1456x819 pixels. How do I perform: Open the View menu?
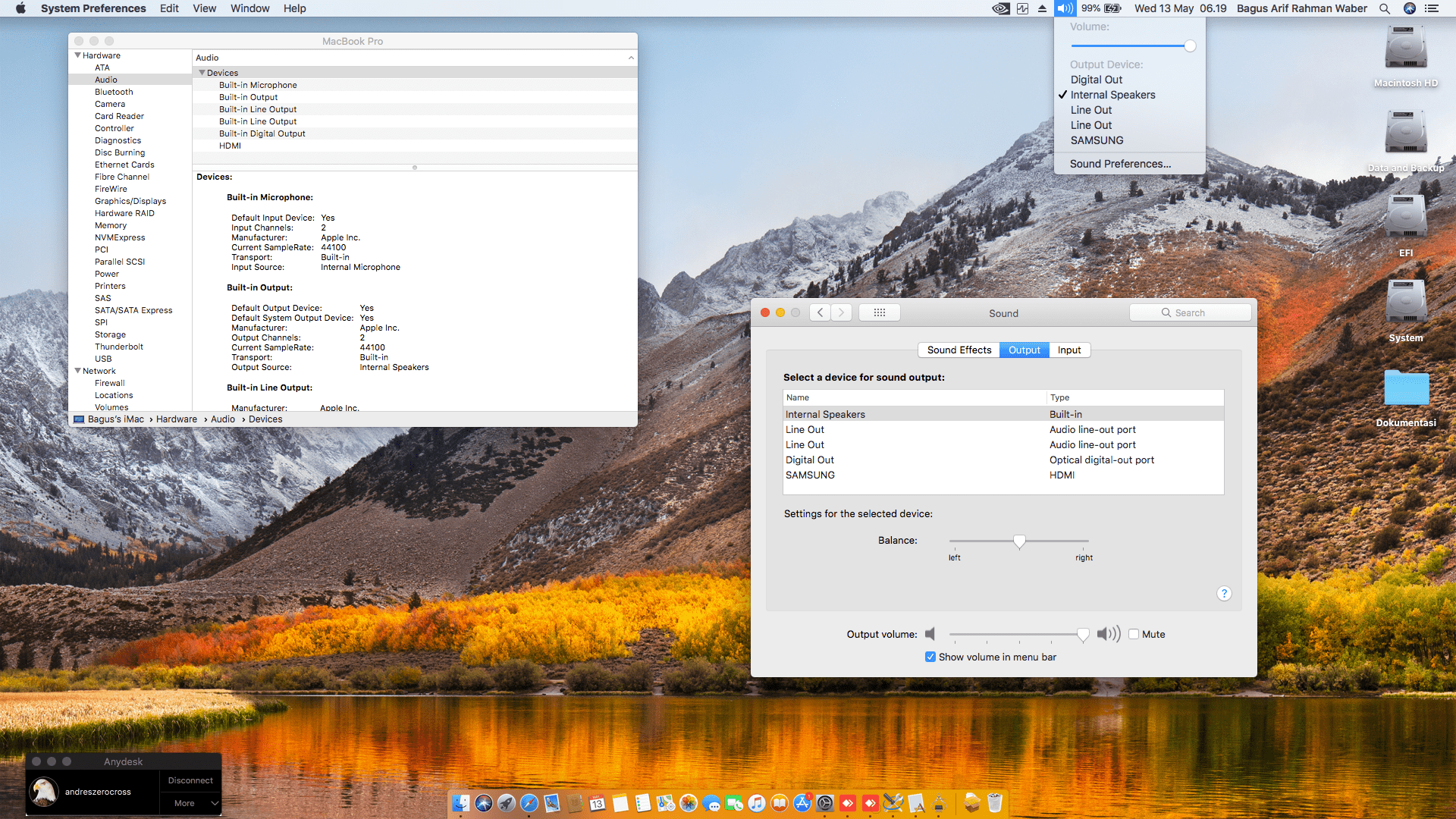[204, 8]
